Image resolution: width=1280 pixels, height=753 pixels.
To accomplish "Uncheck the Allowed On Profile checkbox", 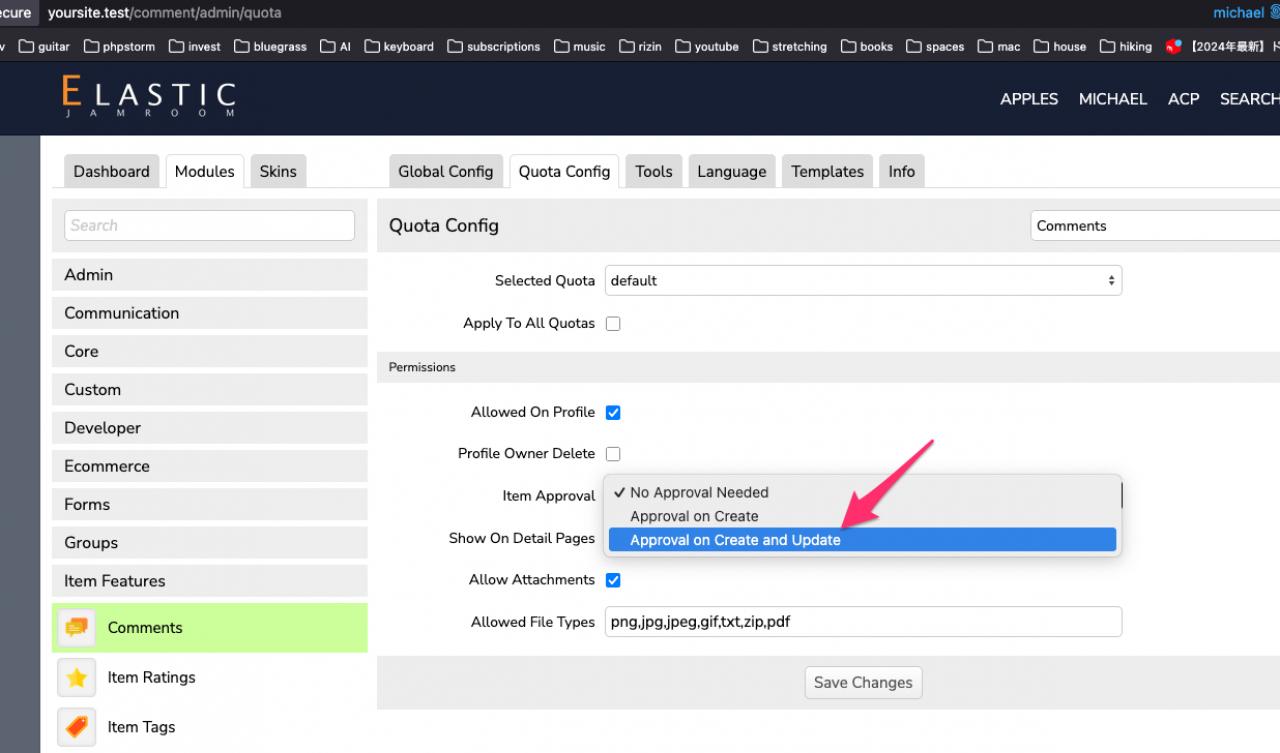I will pyautogui.click(x=613, y=412).
